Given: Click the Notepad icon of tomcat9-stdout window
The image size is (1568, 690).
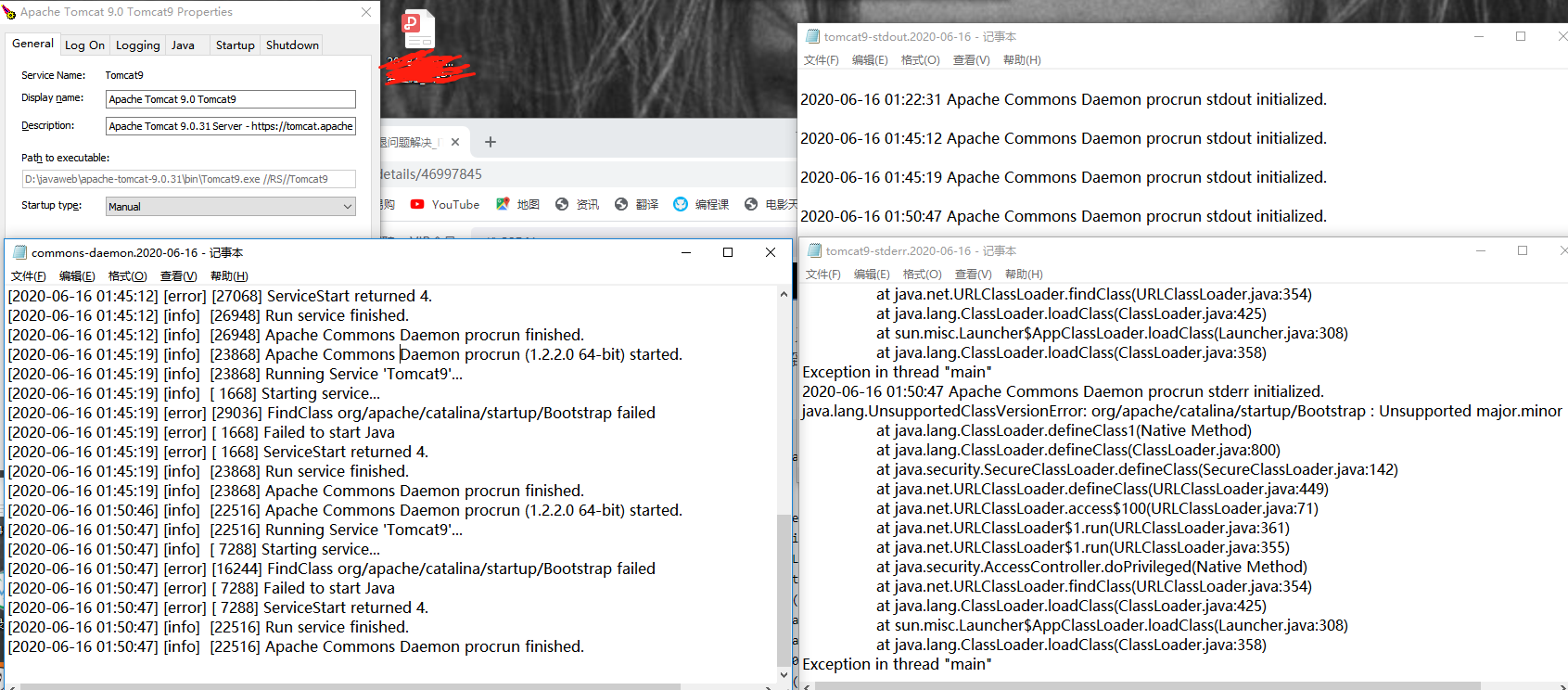Looking at the screenshot, I should 813,36.
